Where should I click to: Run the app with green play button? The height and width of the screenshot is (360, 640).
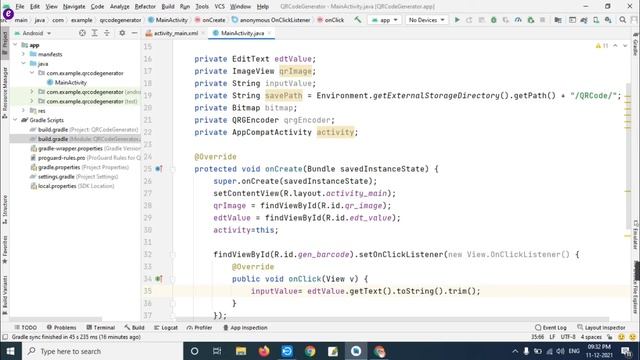click(x=457, y=20)
